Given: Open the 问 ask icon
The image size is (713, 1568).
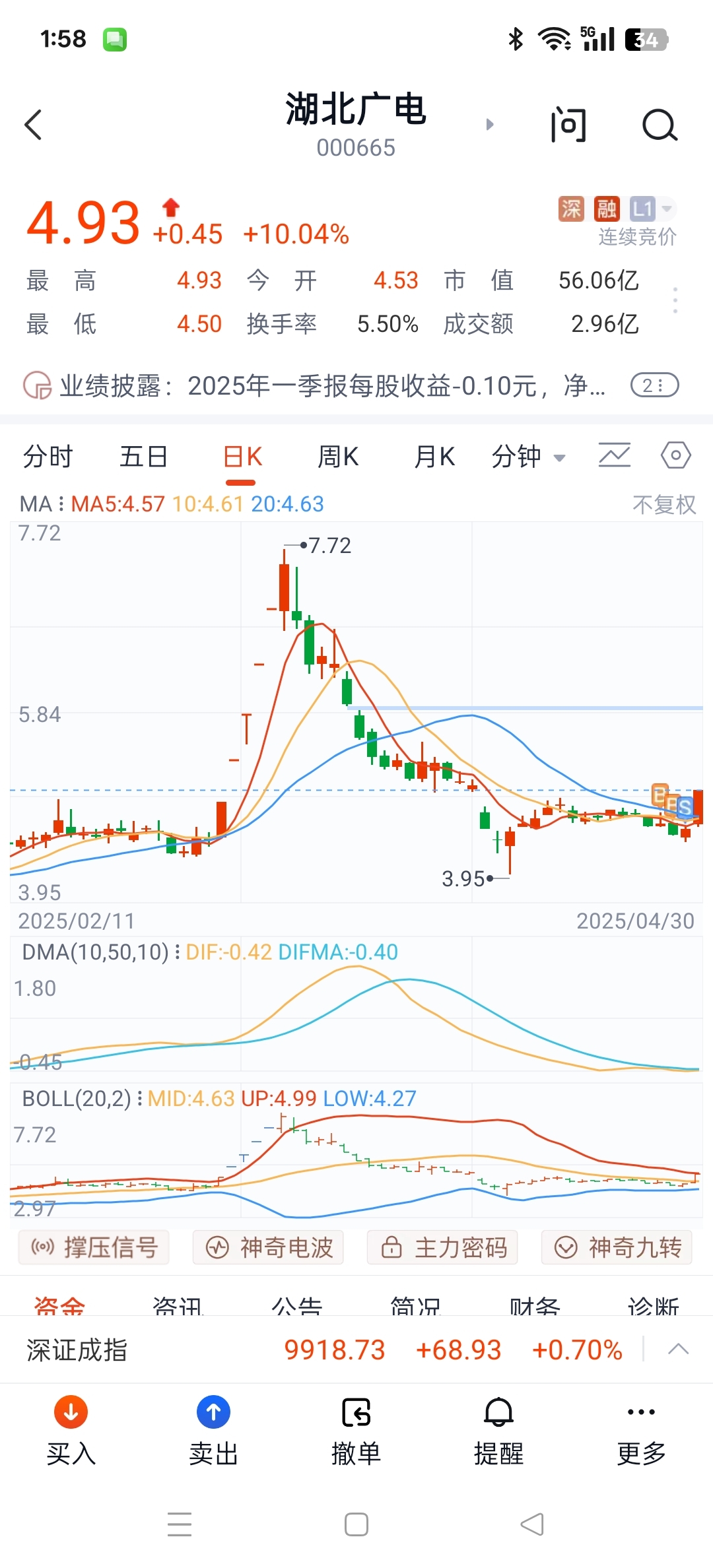Looking at the screenshot, I should pos(568,125).
